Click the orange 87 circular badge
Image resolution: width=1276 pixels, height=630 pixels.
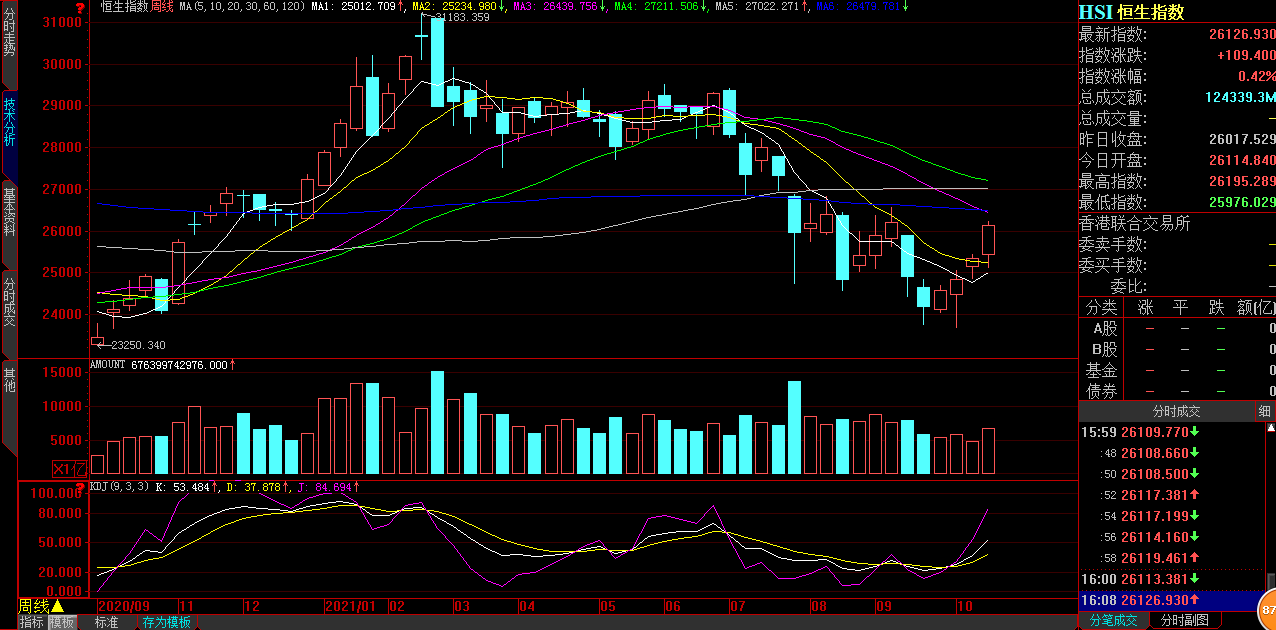point(1267,609)
